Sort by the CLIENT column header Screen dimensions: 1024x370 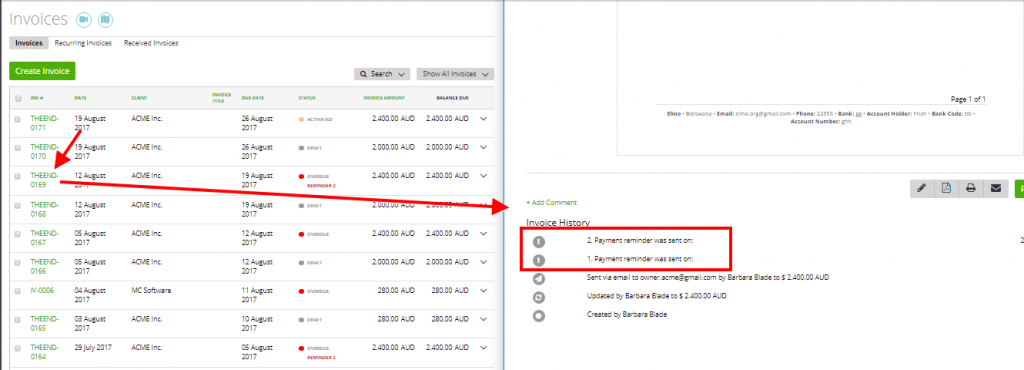tap(139, 99)
